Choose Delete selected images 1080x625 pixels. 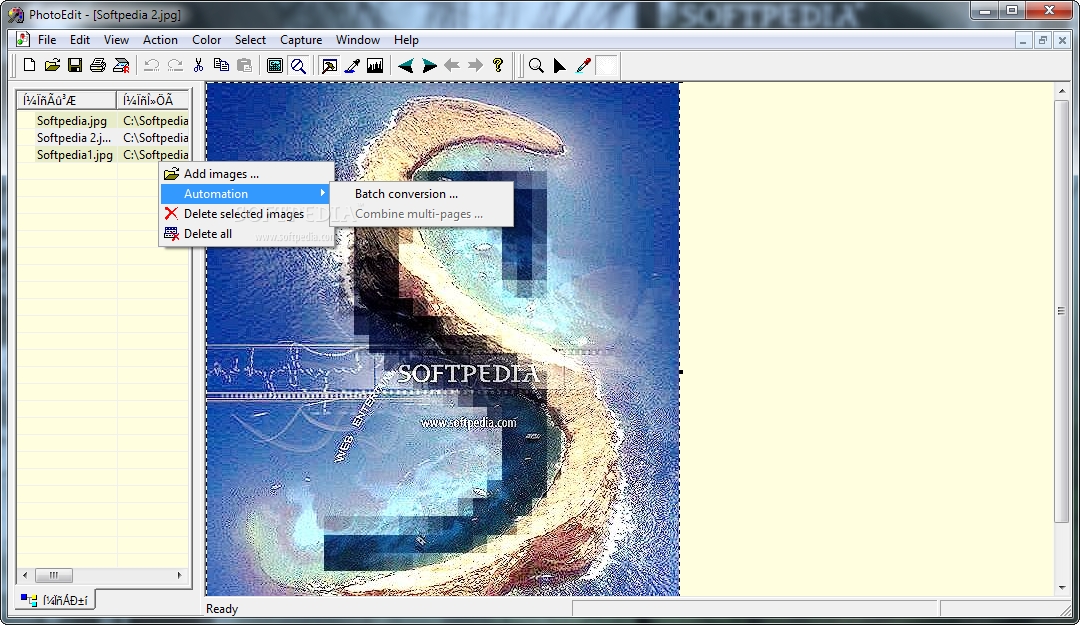247,214
